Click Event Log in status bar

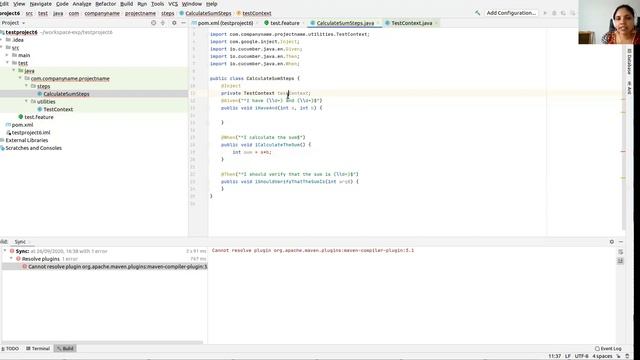pos(608,349)
